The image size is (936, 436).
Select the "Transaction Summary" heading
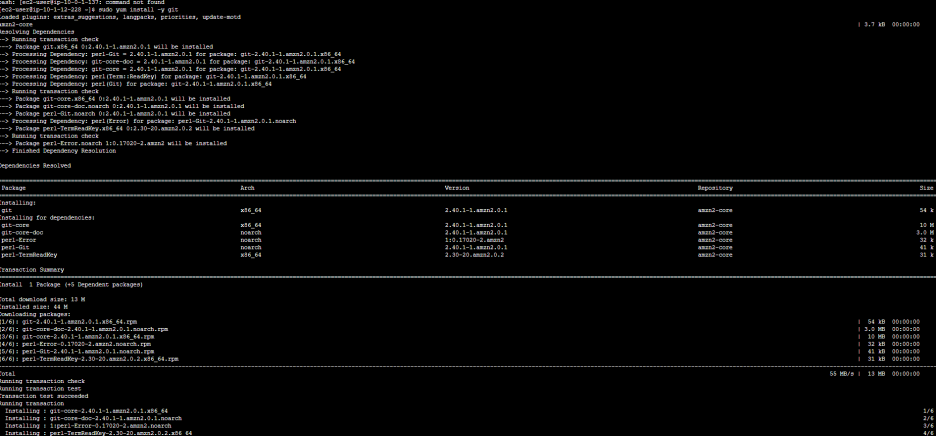click(32, 270)
